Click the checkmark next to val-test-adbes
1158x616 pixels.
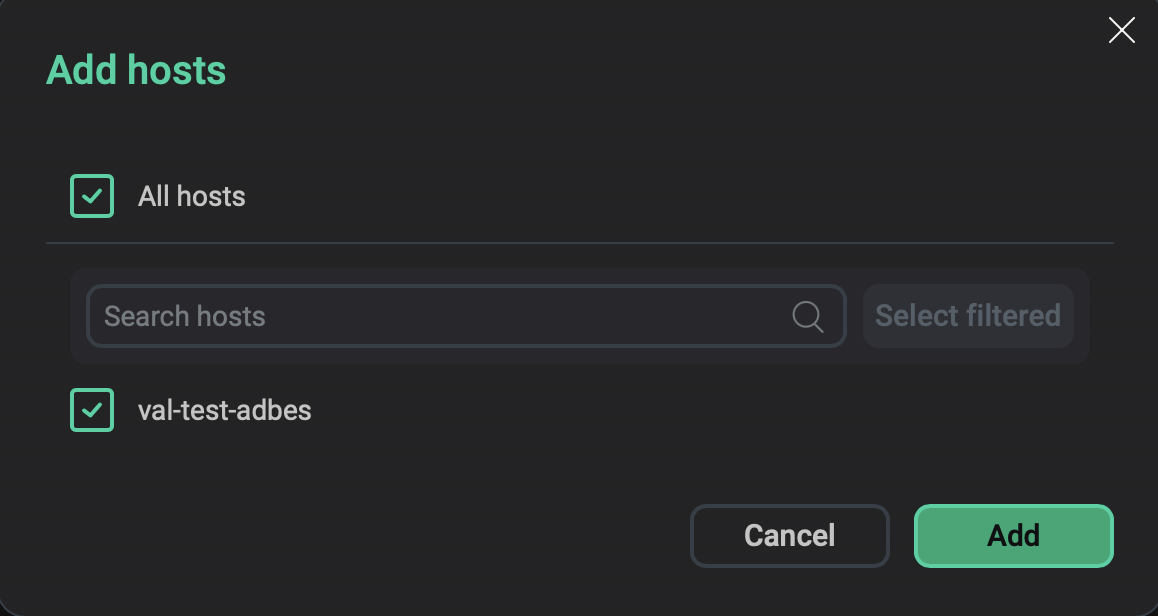point(91,410)
